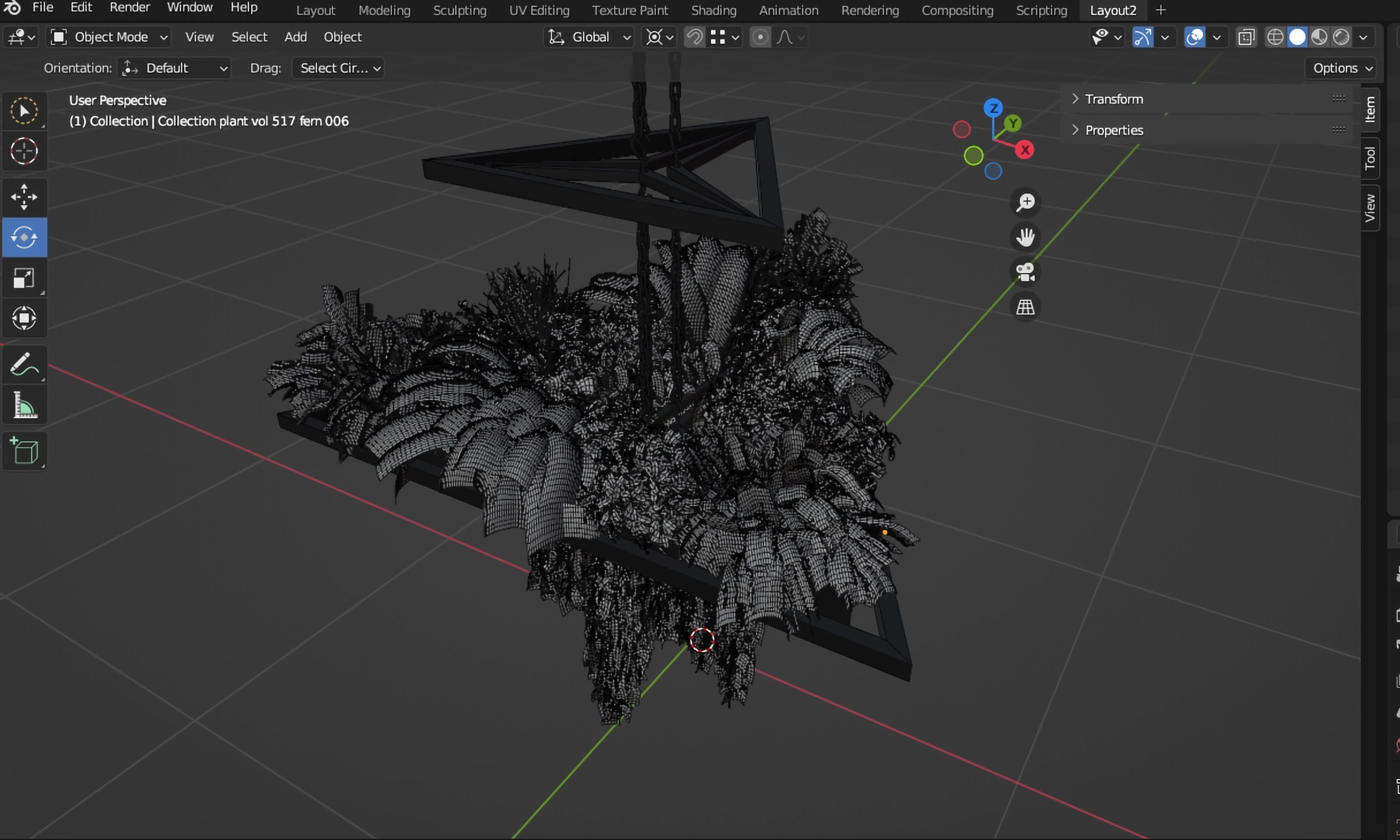The height and width of the screenshot is (840, 1400).
Task: Select the Scale tool
Action: tap(24, 277)
